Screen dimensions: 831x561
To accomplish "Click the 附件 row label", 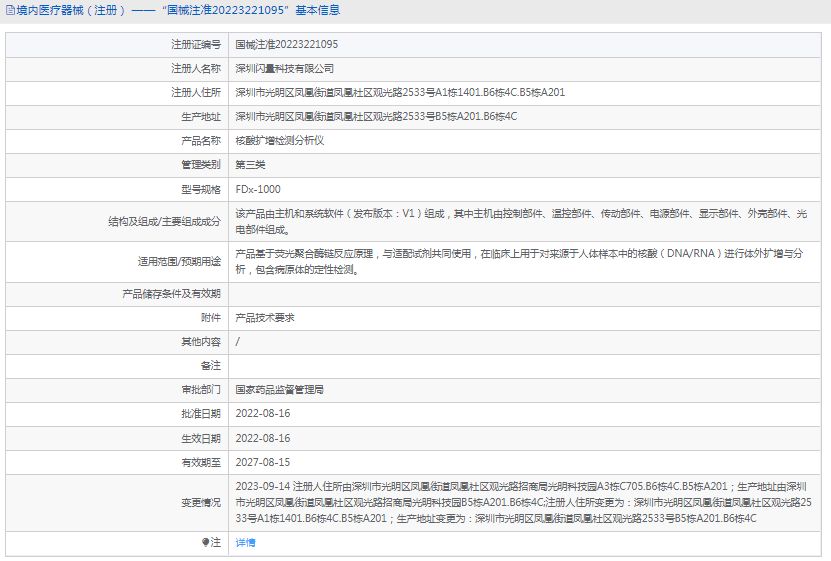I will pyautogui.click(x=211, y=318).
